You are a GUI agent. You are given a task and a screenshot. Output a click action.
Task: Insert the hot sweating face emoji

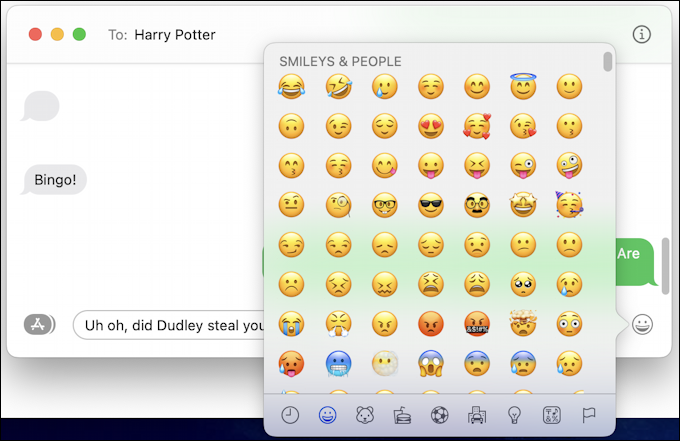(x=291, y=363)
